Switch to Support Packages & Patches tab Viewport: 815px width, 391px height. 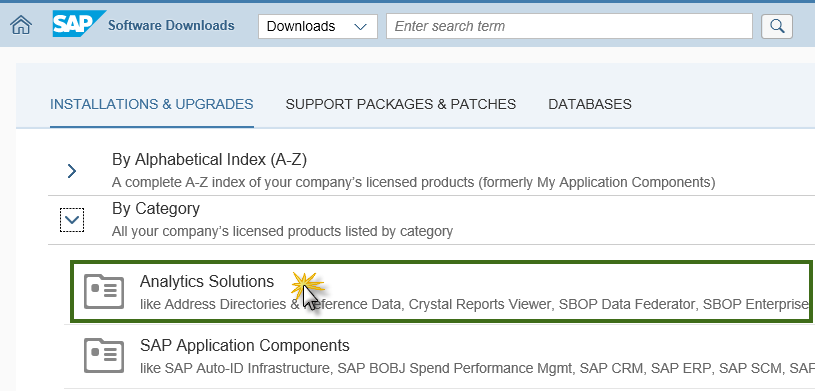click(x=401, y=104)
